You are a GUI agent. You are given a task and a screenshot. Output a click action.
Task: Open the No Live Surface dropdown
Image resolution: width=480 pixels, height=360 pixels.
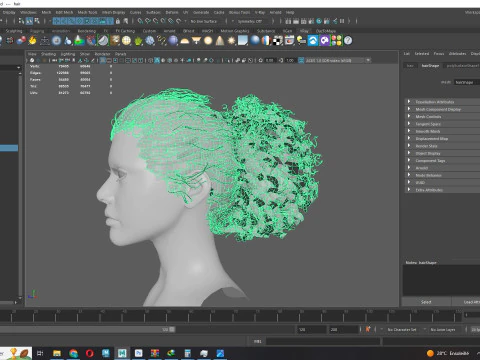(204, 21)
